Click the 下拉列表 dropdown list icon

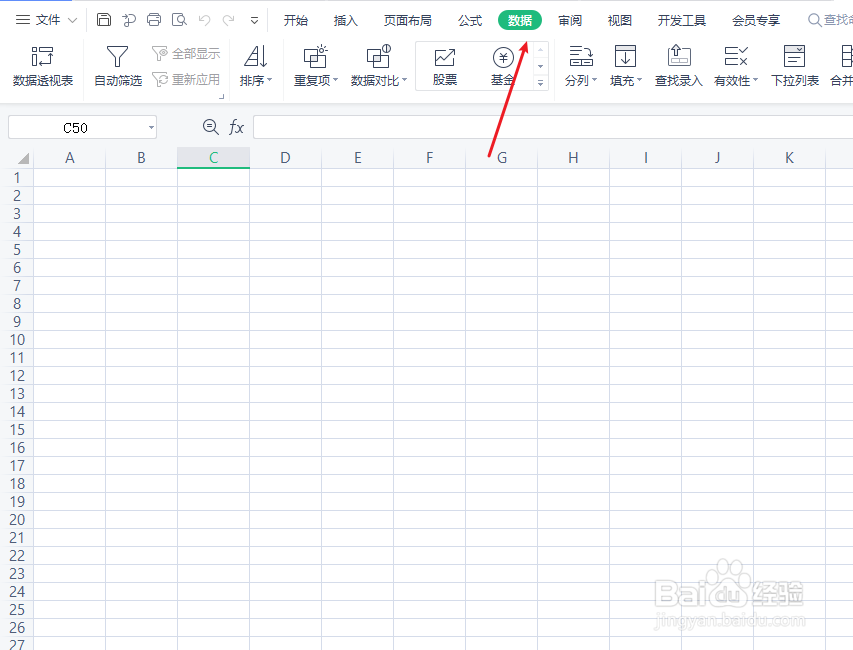[x=794, y=66]
